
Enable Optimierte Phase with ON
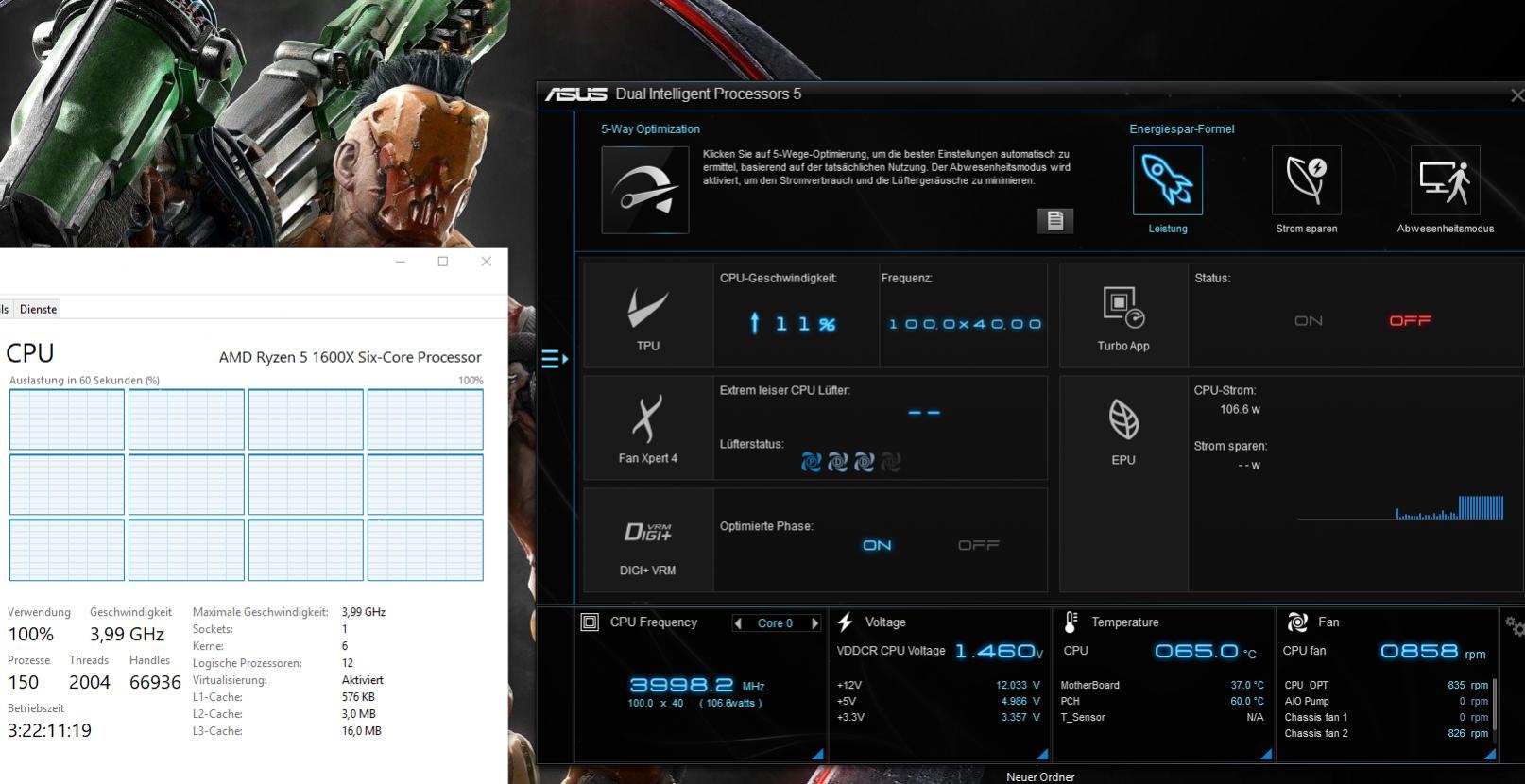pyautogui.click(x=877, y=545)
